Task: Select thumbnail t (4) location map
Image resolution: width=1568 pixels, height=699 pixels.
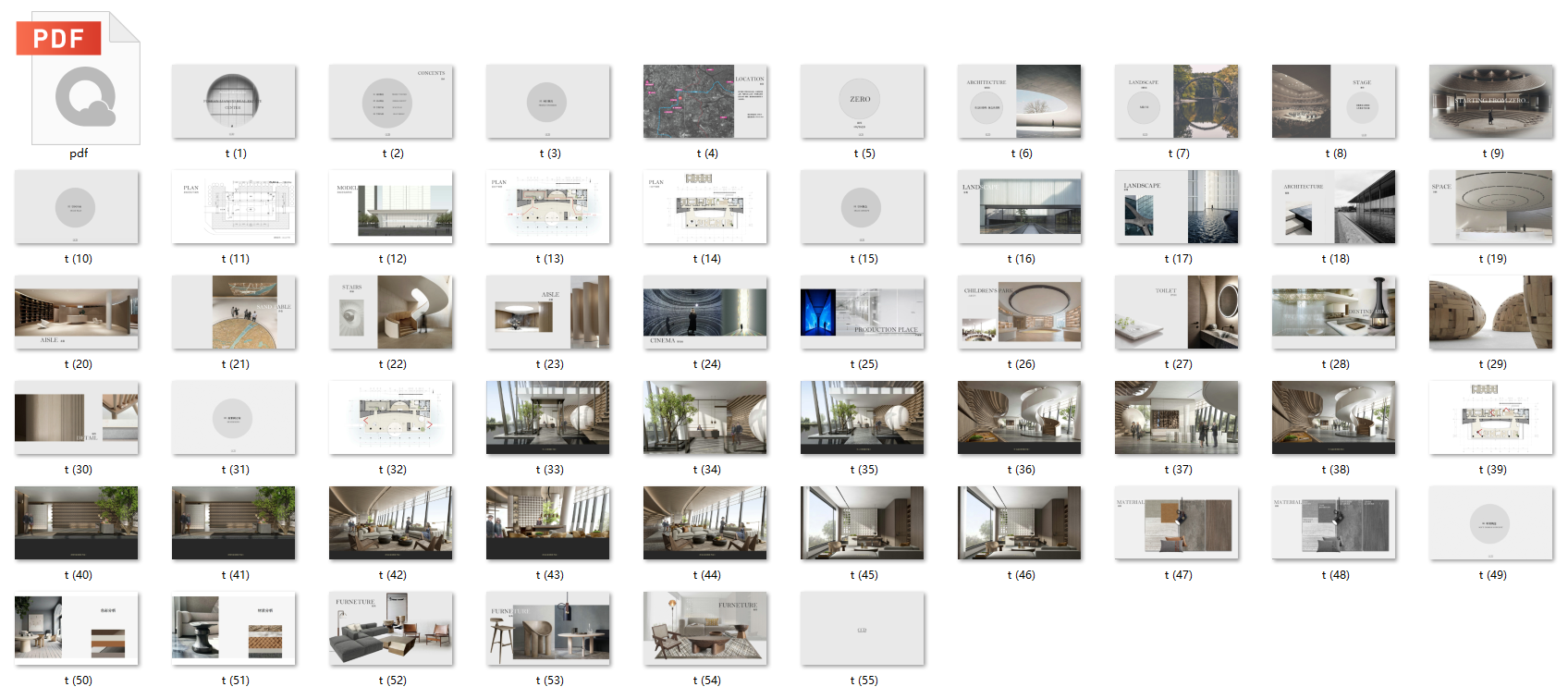Action: (705, 102)
